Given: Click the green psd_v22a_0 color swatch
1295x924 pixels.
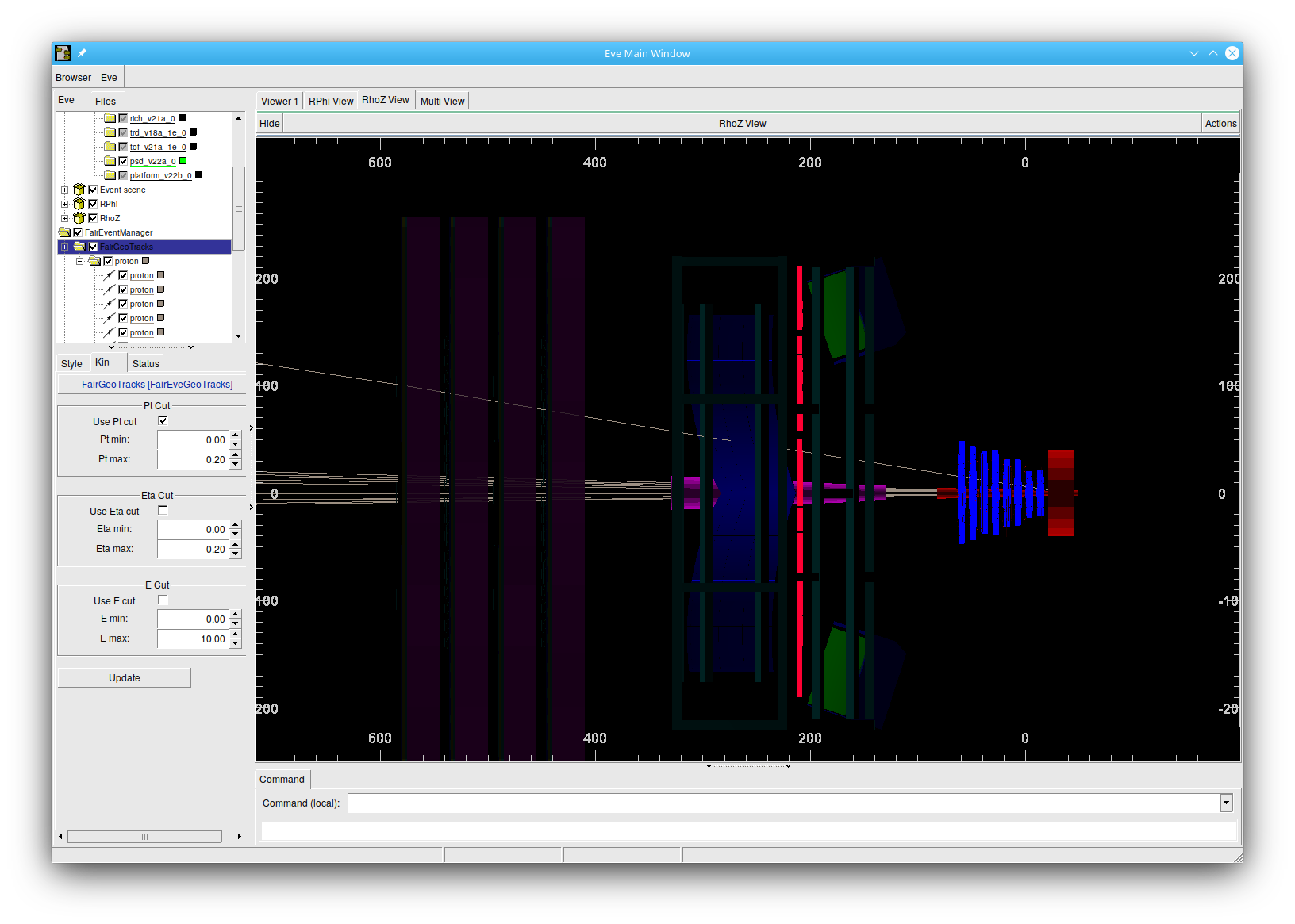Looking at the screenshot, I should click(x=183, y=161).
